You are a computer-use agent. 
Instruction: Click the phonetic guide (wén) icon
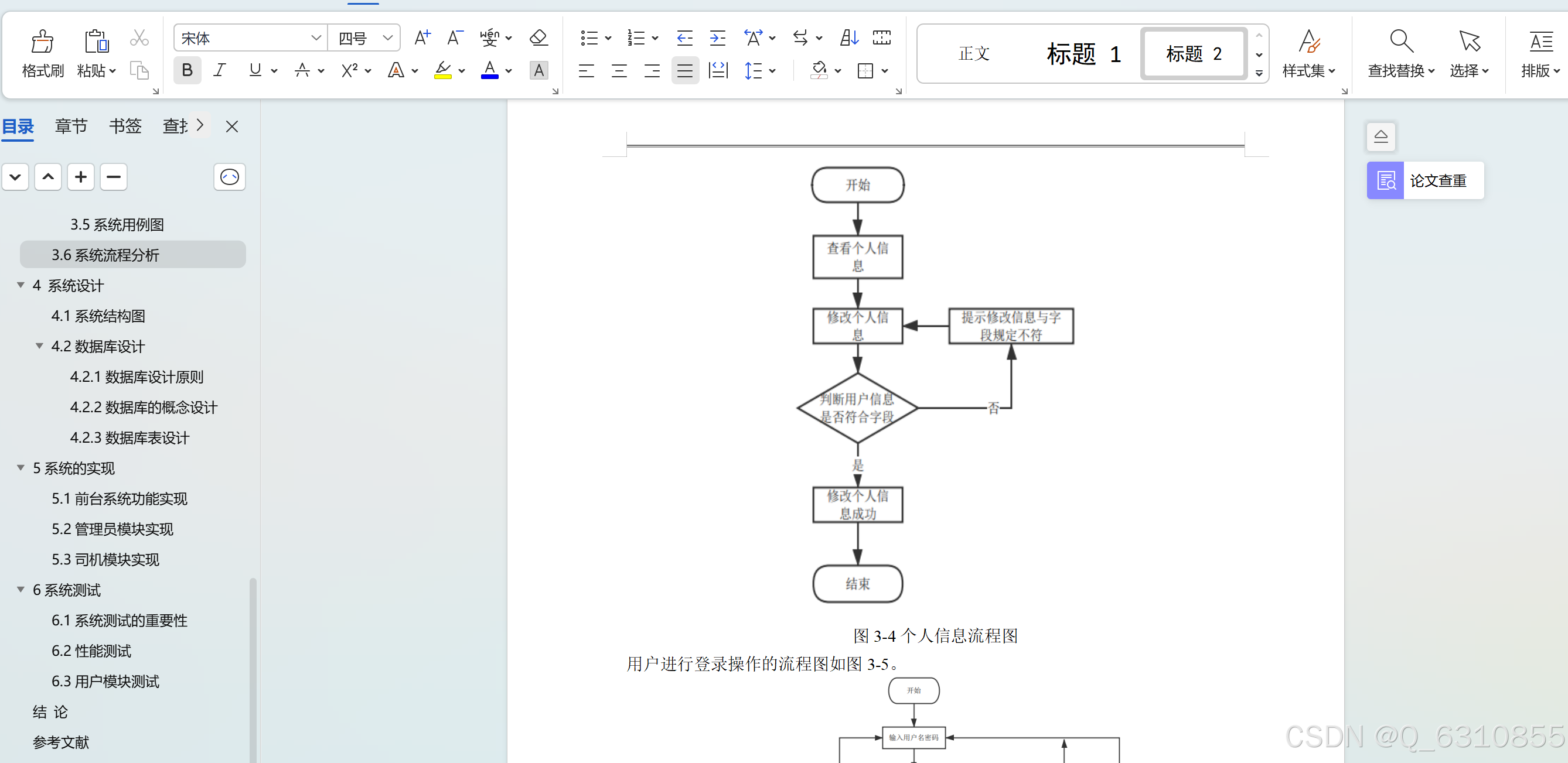(489, 37)
